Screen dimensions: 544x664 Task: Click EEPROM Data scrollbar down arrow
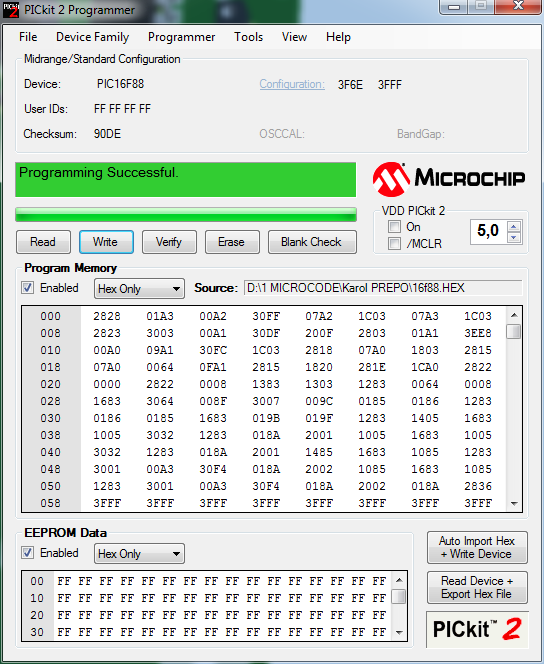click(399, 633)
